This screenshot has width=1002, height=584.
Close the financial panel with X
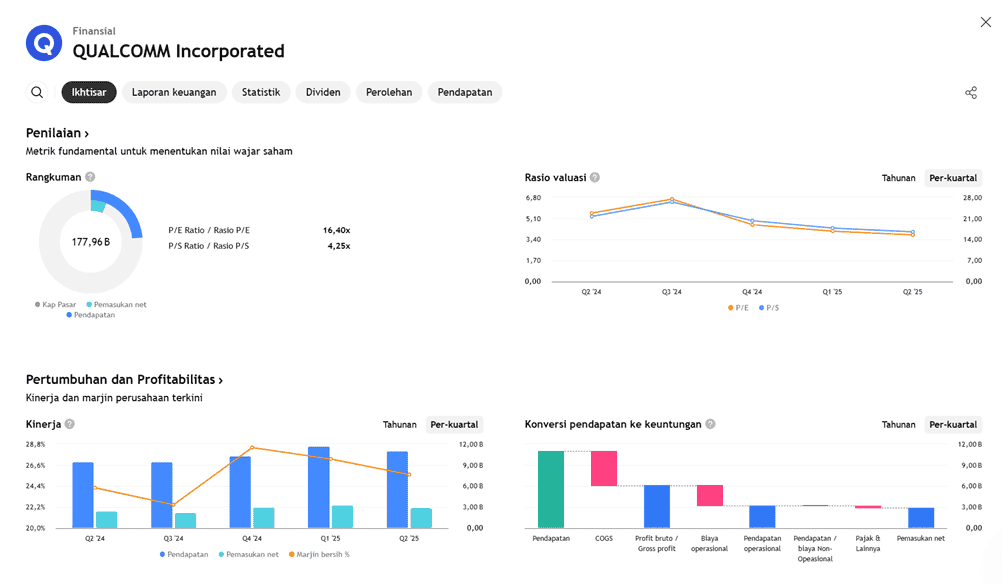pos(985,22)
